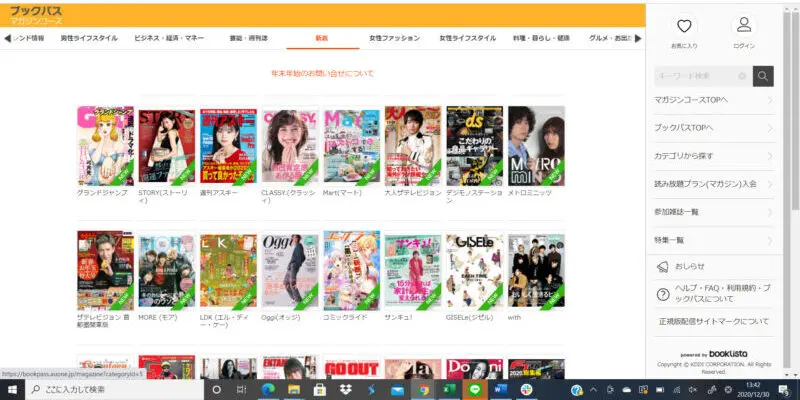Open Slack from taskbar
The width and height of the screenshot is (800, 400).
526,390
